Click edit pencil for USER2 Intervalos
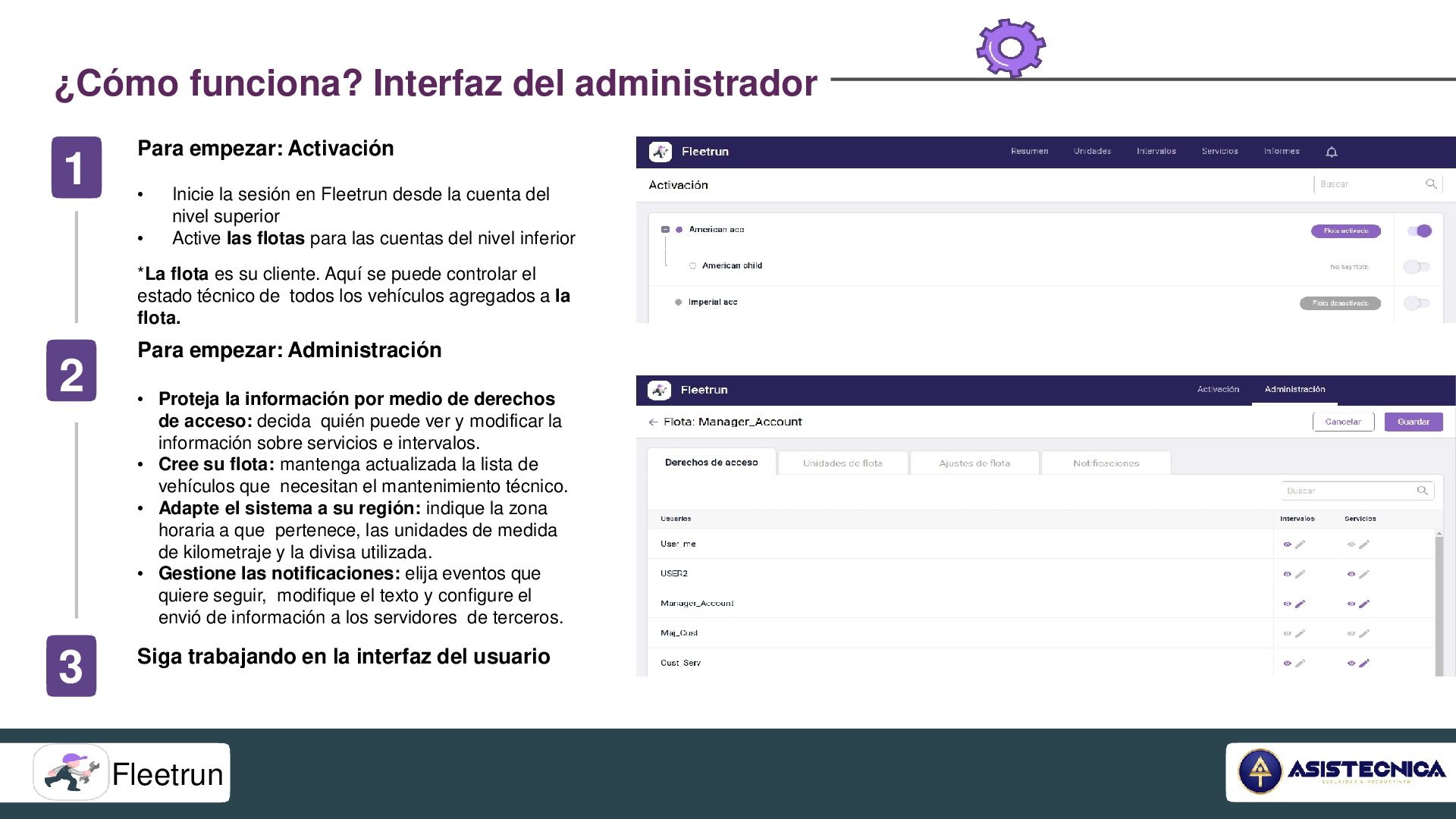Viewport: 1456px width, 819px height. [x=1300, y=575]
